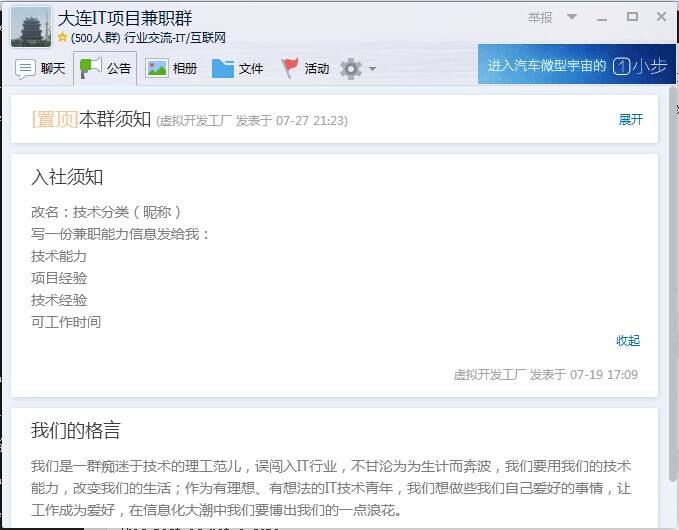
Task: Click the line 项目经验
Action: [x=59, y=278]
